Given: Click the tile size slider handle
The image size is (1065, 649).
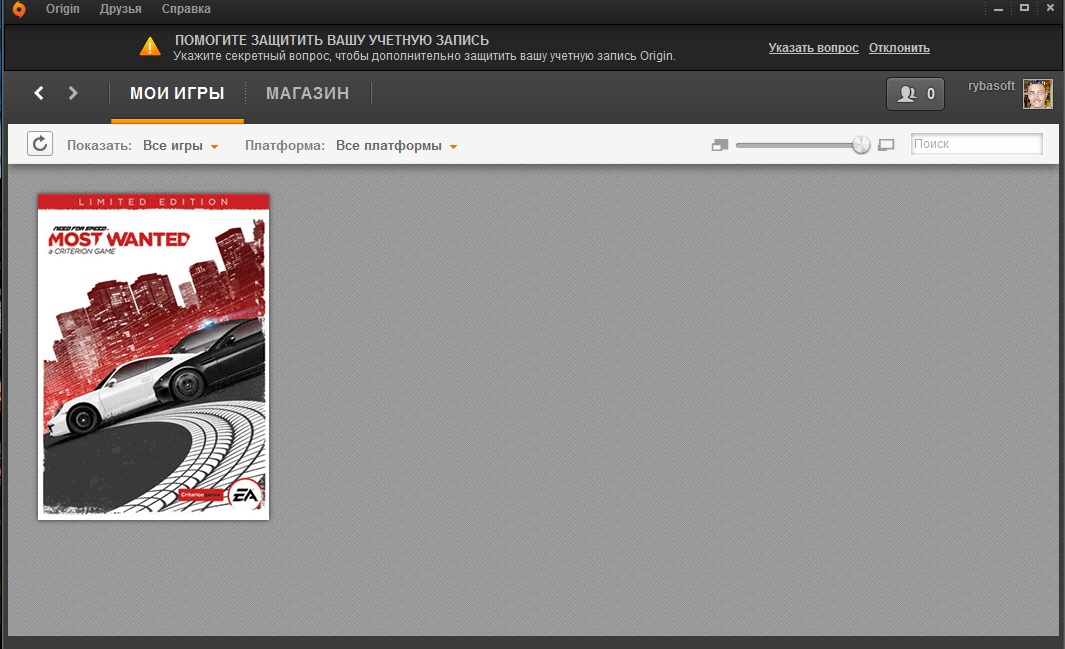Looking at the screenshot, I should 861,145.
